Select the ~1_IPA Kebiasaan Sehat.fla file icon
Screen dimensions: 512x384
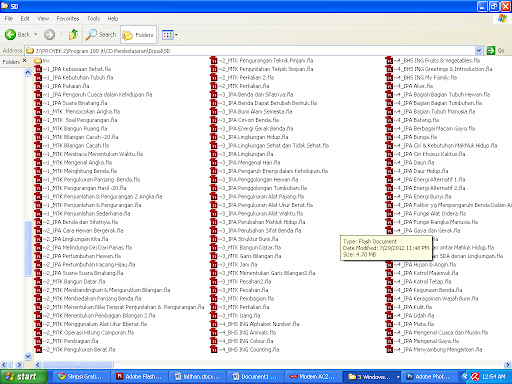tap(39, 69)
